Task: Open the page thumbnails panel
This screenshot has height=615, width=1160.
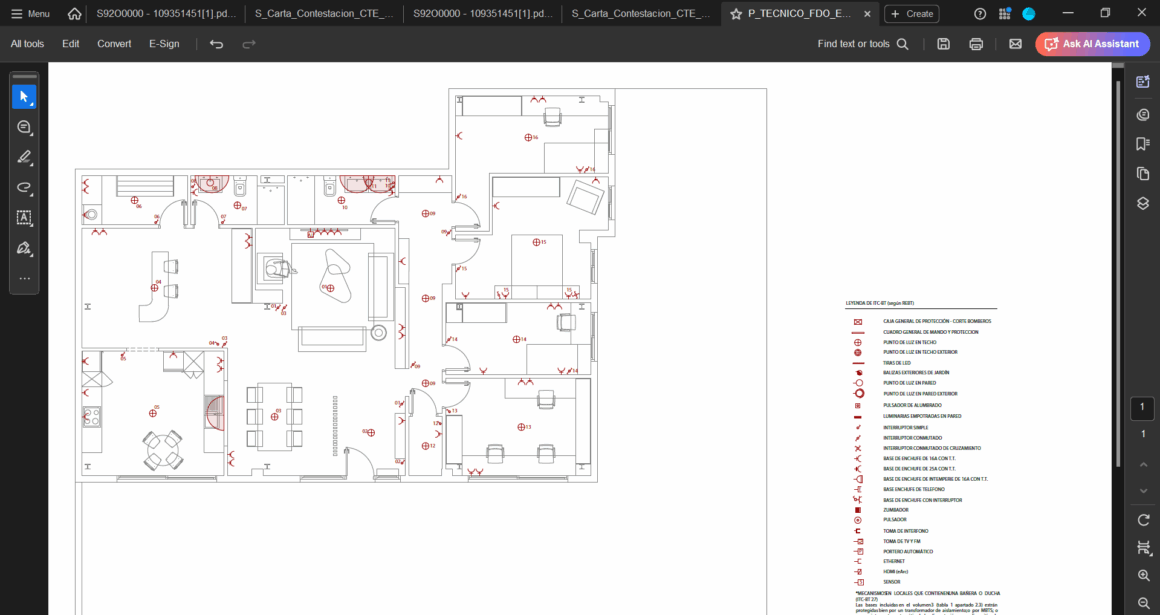Action: (x=1143, y=174)
